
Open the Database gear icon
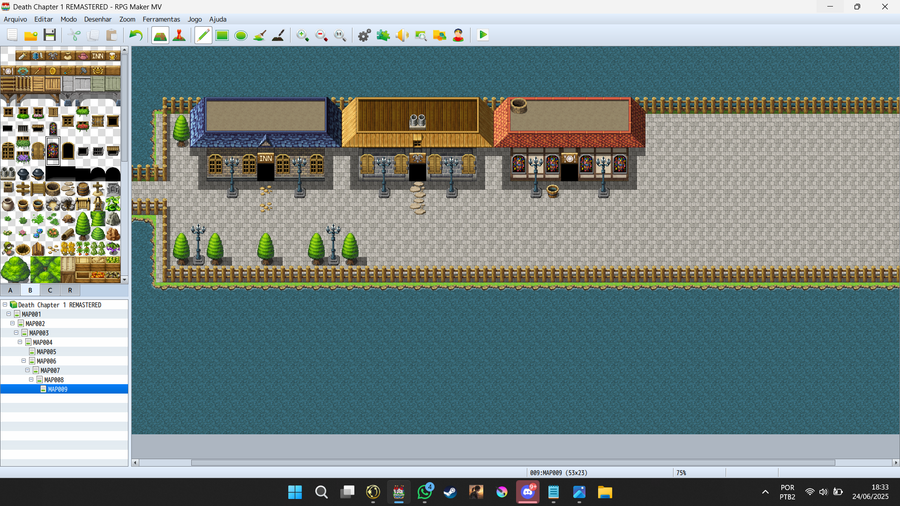(x=364, y=35)
